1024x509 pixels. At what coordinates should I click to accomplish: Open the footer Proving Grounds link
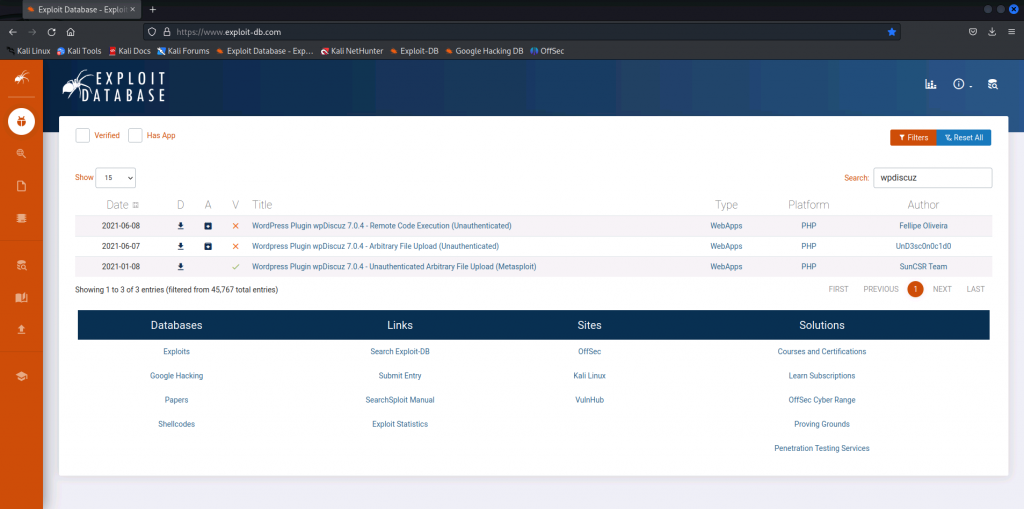coord(822,424)
